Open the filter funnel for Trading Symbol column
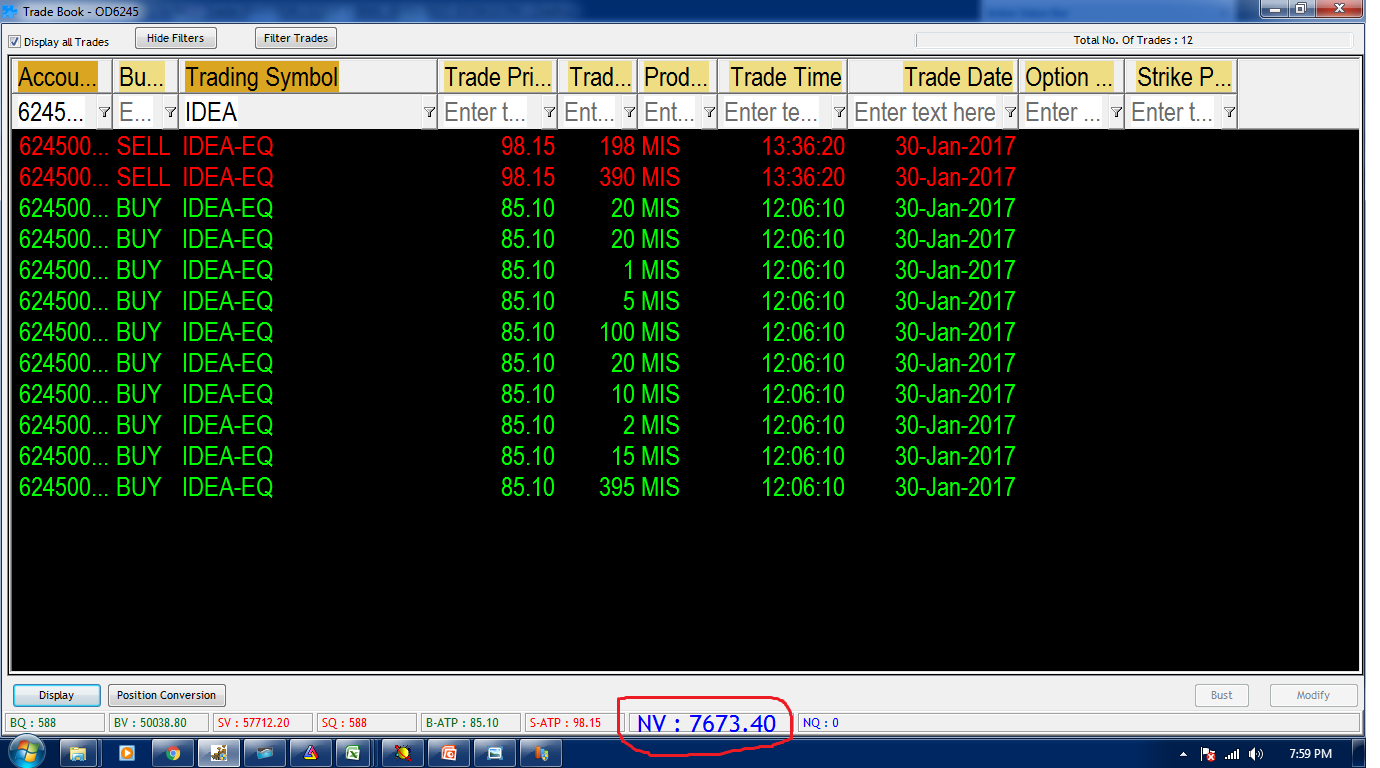Image resolution: width=1380 pixels, height=768 pixels. click(x=429, y=113)
